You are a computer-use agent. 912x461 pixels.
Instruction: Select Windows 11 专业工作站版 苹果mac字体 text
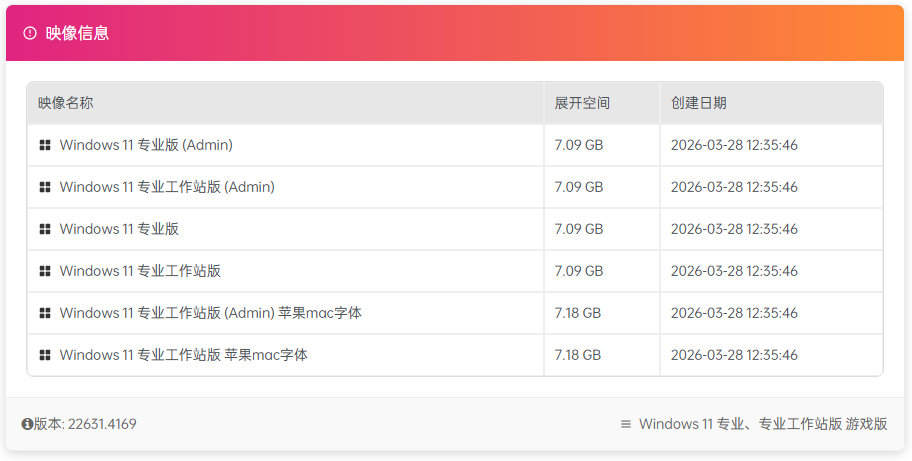tap(183, 355)
